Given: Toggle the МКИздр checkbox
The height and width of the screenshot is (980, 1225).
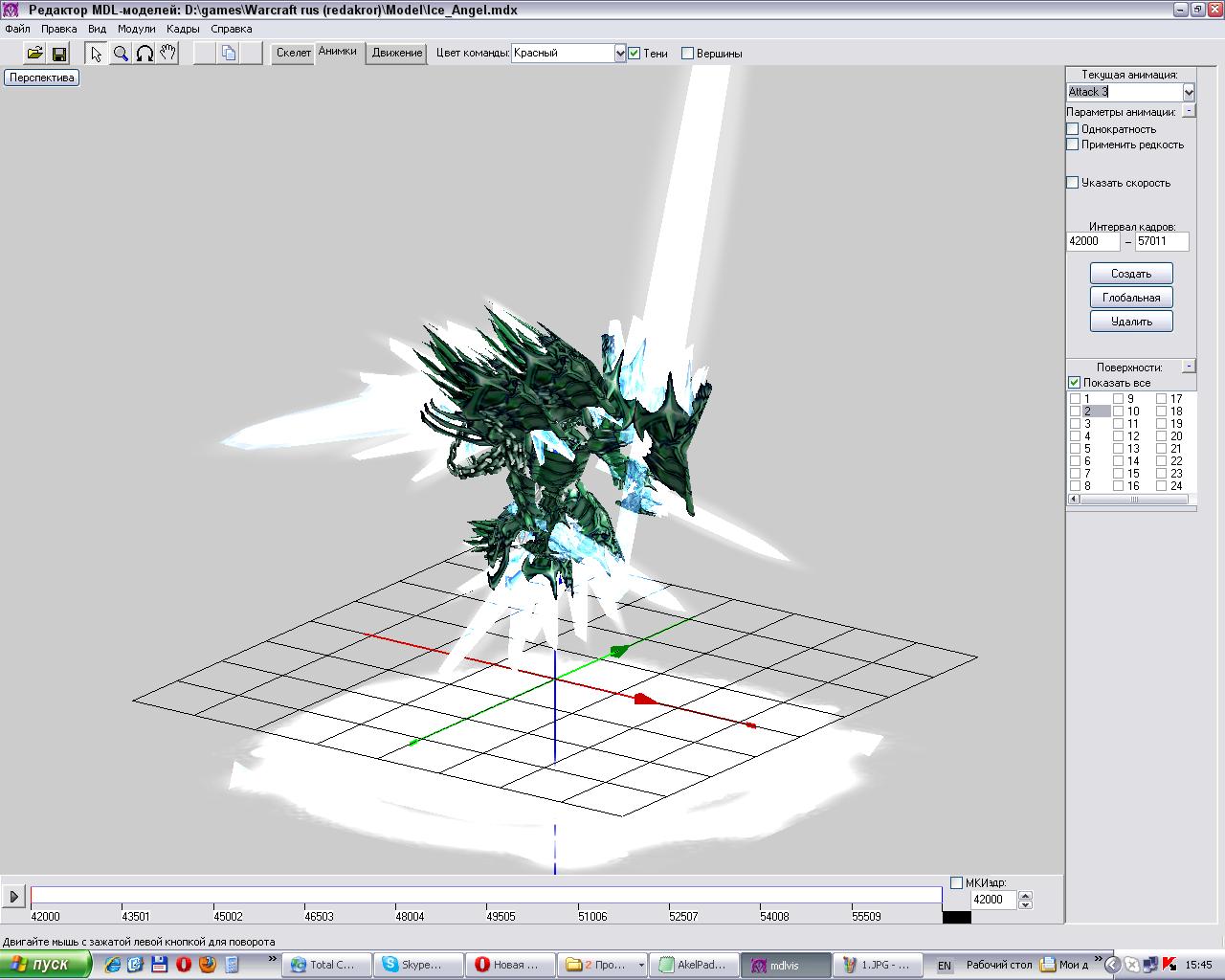Looking at the screenshot, I should click(x=956, y=882).
